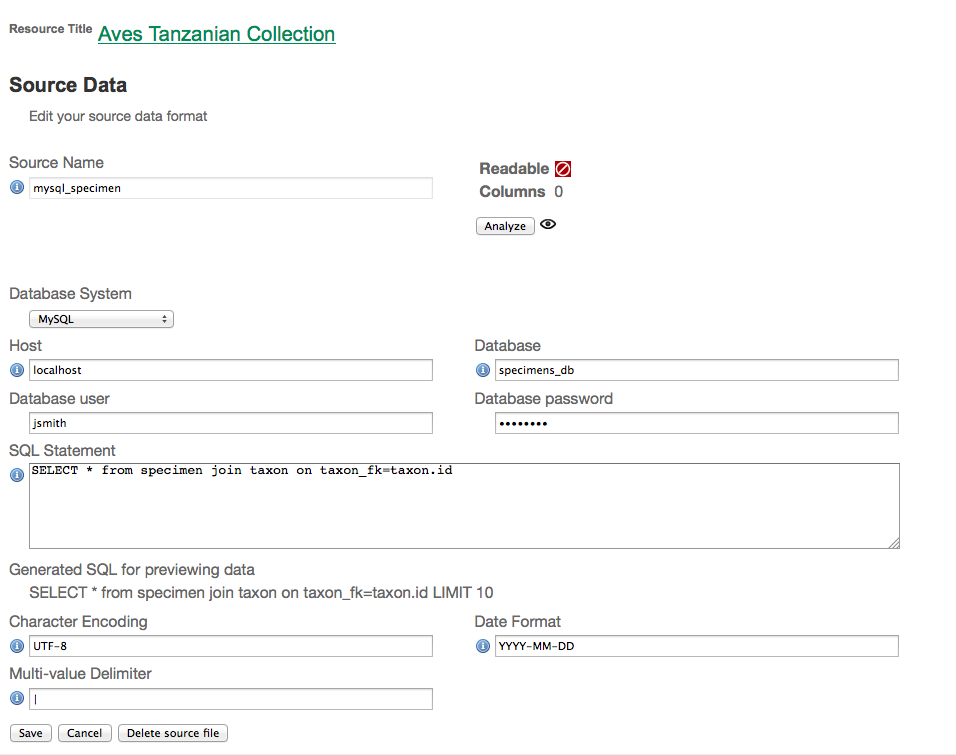Save the source data settings
Viewport: 956px width, 755px height.
point(31,733)
